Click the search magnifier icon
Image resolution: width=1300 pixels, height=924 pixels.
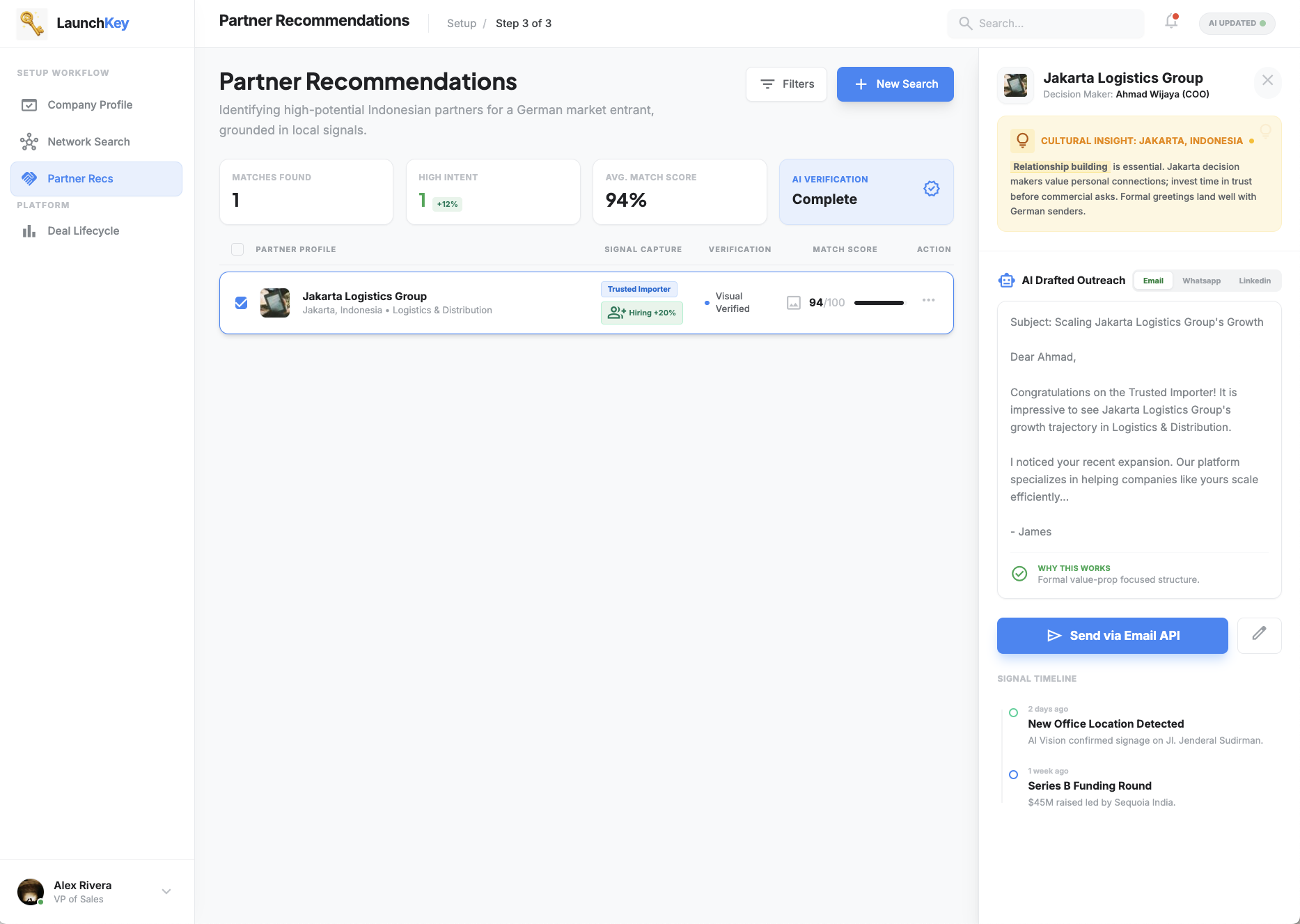[x=965, y=23]
